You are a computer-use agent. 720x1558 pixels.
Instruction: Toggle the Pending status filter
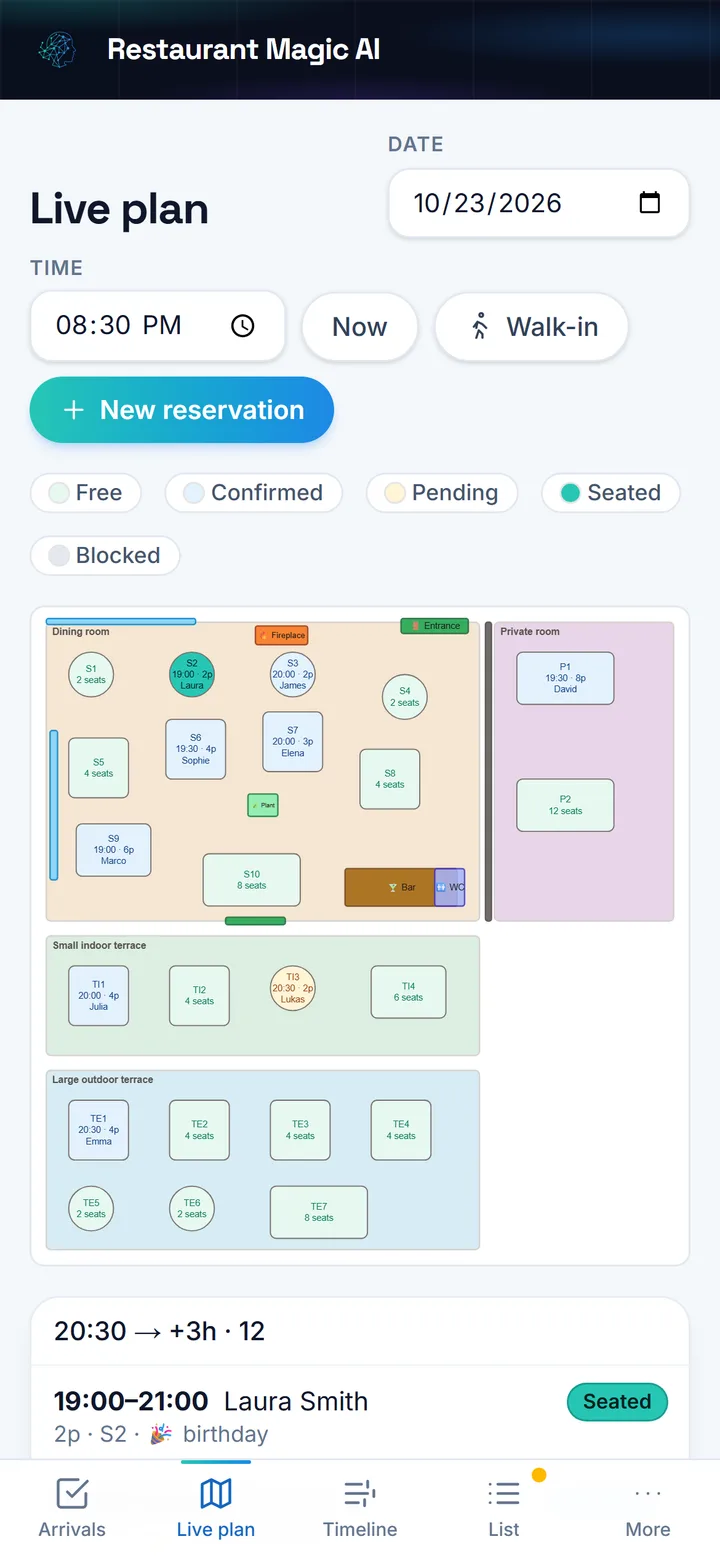(442, 493)
